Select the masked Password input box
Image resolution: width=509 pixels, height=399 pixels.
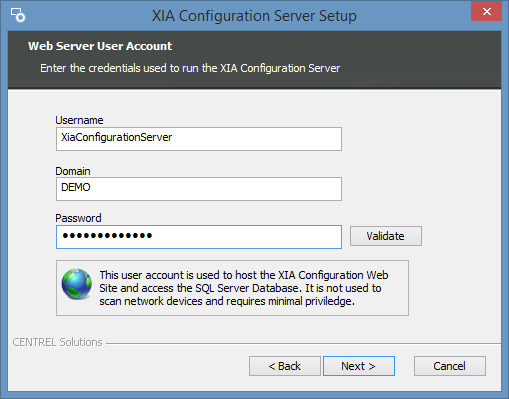pyautogui.click(x=199, y=237)
